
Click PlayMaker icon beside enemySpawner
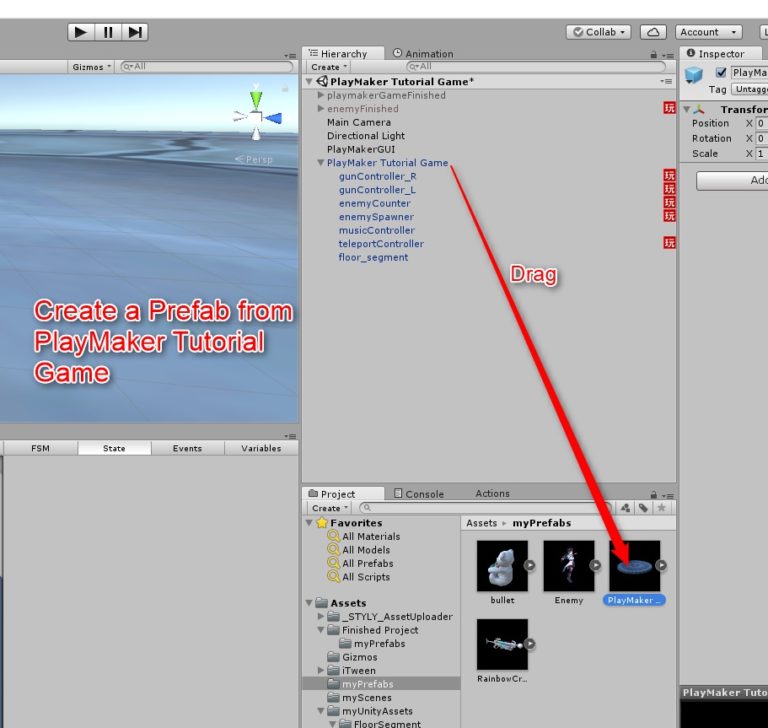669,216
